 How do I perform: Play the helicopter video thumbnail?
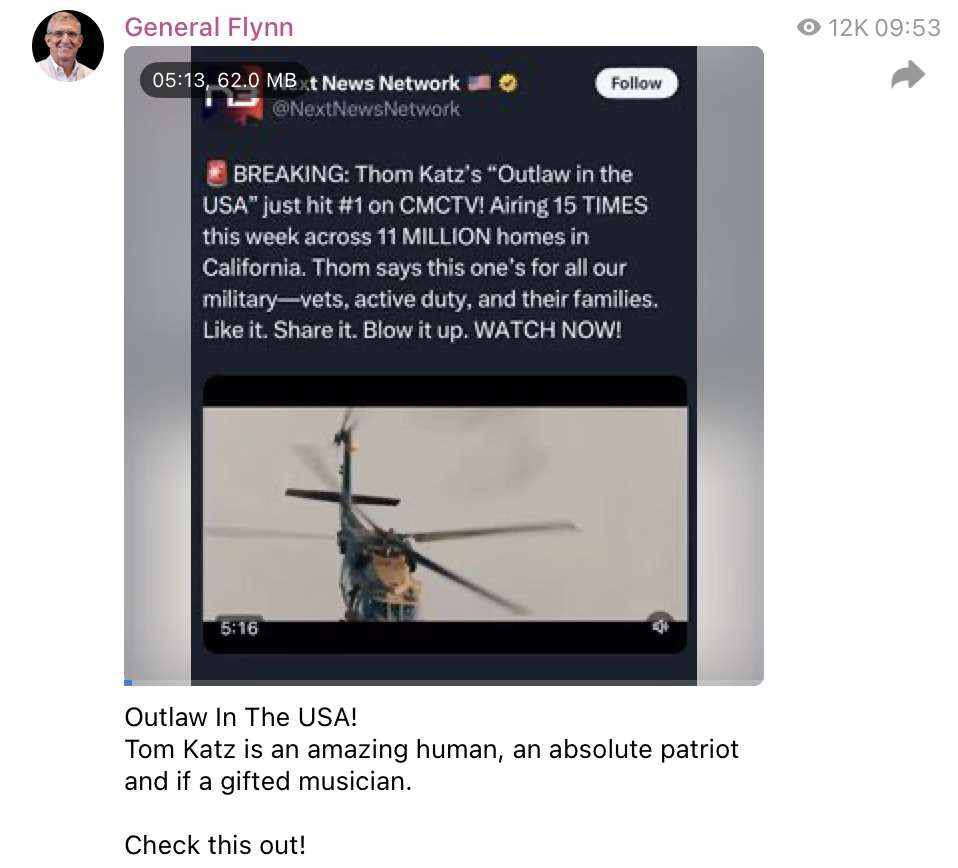[445, 514]
